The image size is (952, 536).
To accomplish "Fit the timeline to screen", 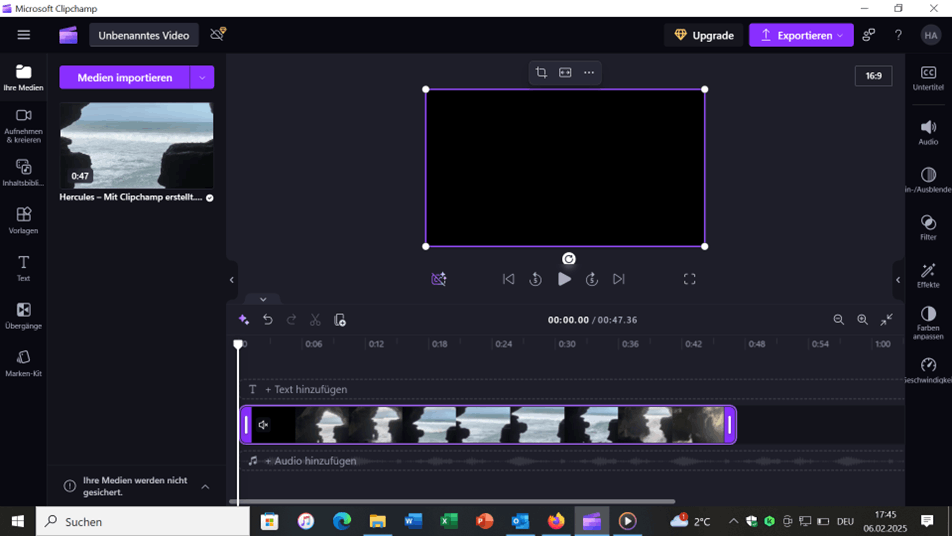I will (886, 320).
